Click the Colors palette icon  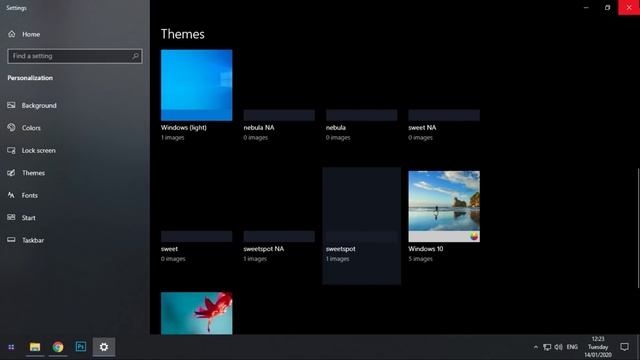point(11,128)
